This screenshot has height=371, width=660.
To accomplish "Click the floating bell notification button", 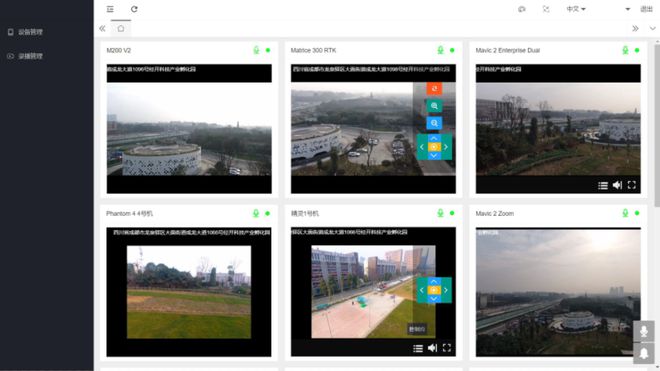I will tap(644, 353).
